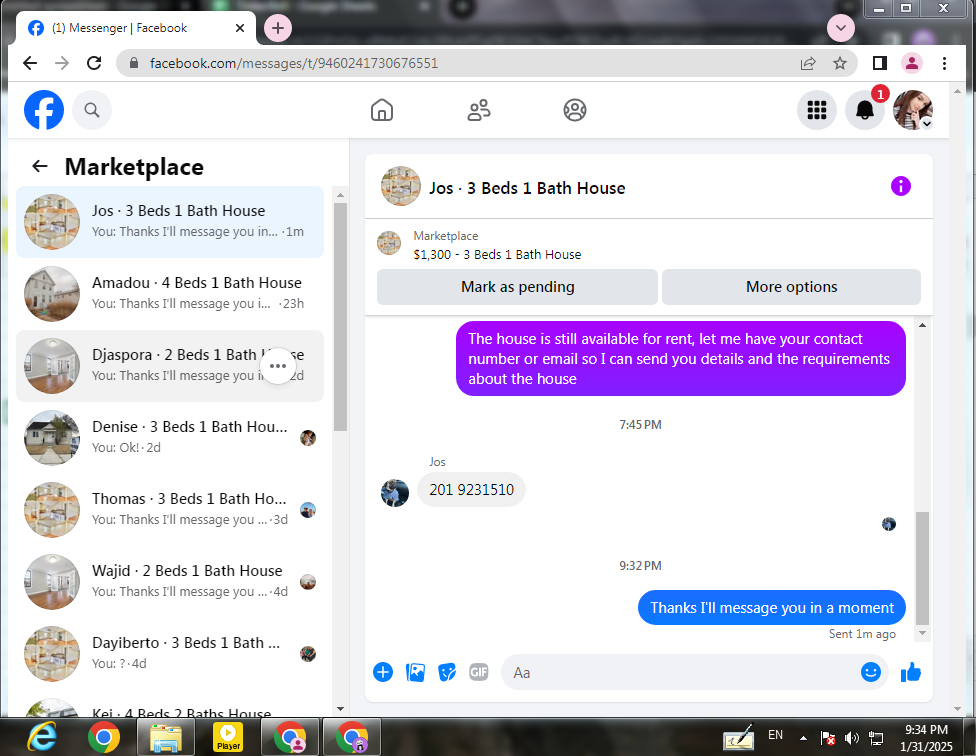
Task: Open the account profile picture menu
Action: 913,110
